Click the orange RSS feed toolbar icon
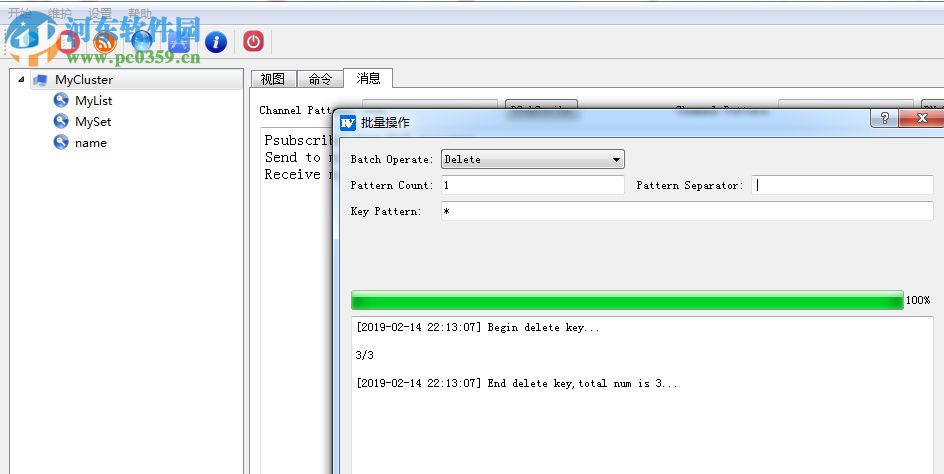Viewport: 944px width, 474px height. point(105,42)
